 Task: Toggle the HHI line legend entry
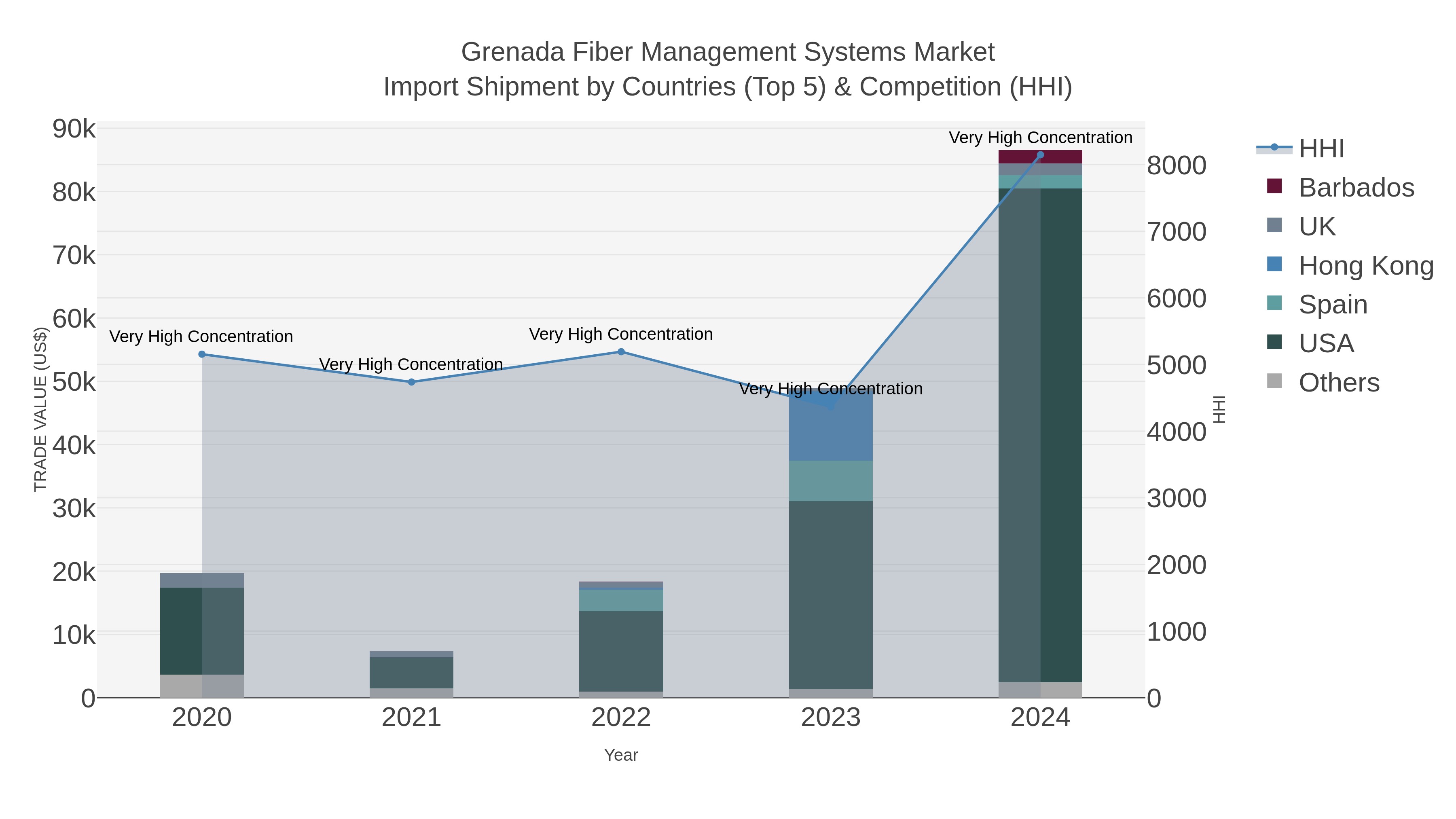1300,148
